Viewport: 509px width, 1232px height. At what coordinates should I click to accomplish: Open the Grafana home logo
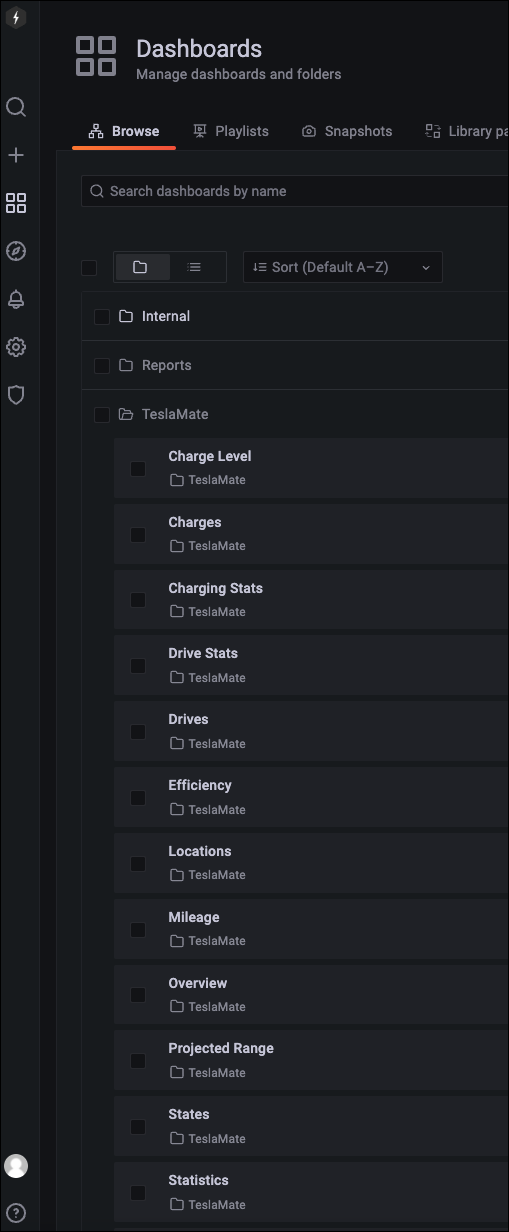[x=16, y=18]
